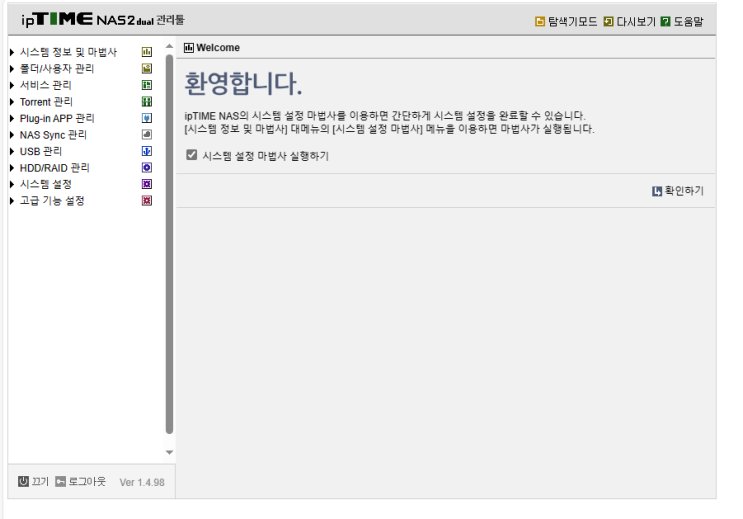Click the icon beside HDD/RAID 관리
Viewport: 743px width, 519px height.
[x=147, y=167]
